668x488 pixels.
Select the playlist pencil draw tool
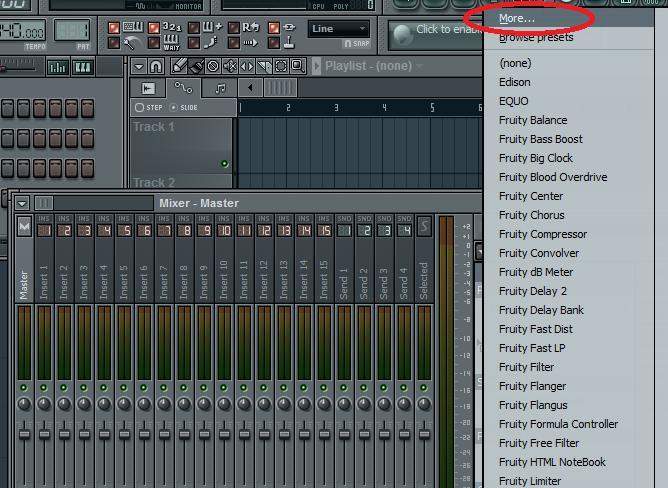coord(180,66)
